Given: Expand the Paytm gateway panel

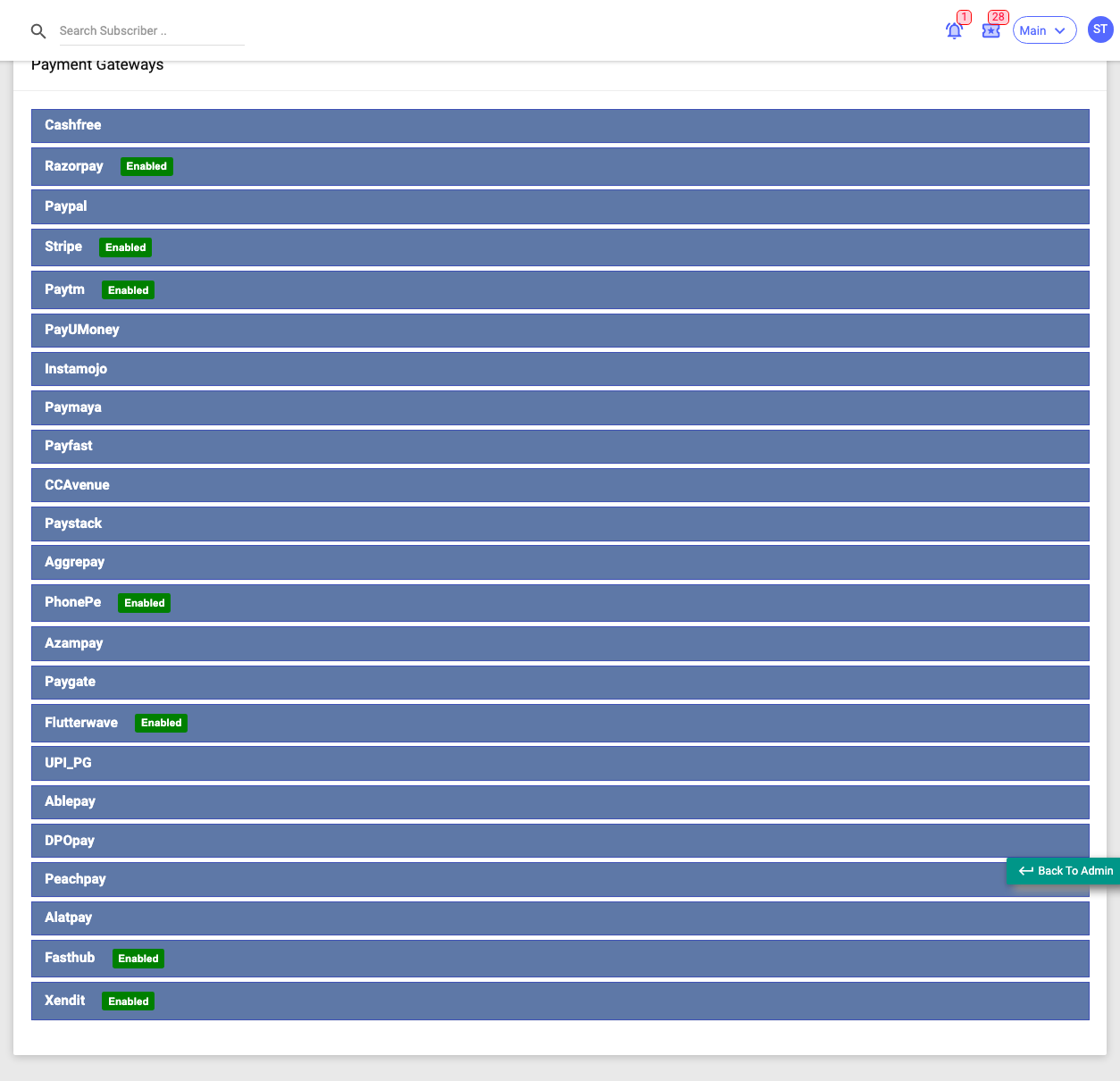Looking at the screenshot, I should 560,290.
